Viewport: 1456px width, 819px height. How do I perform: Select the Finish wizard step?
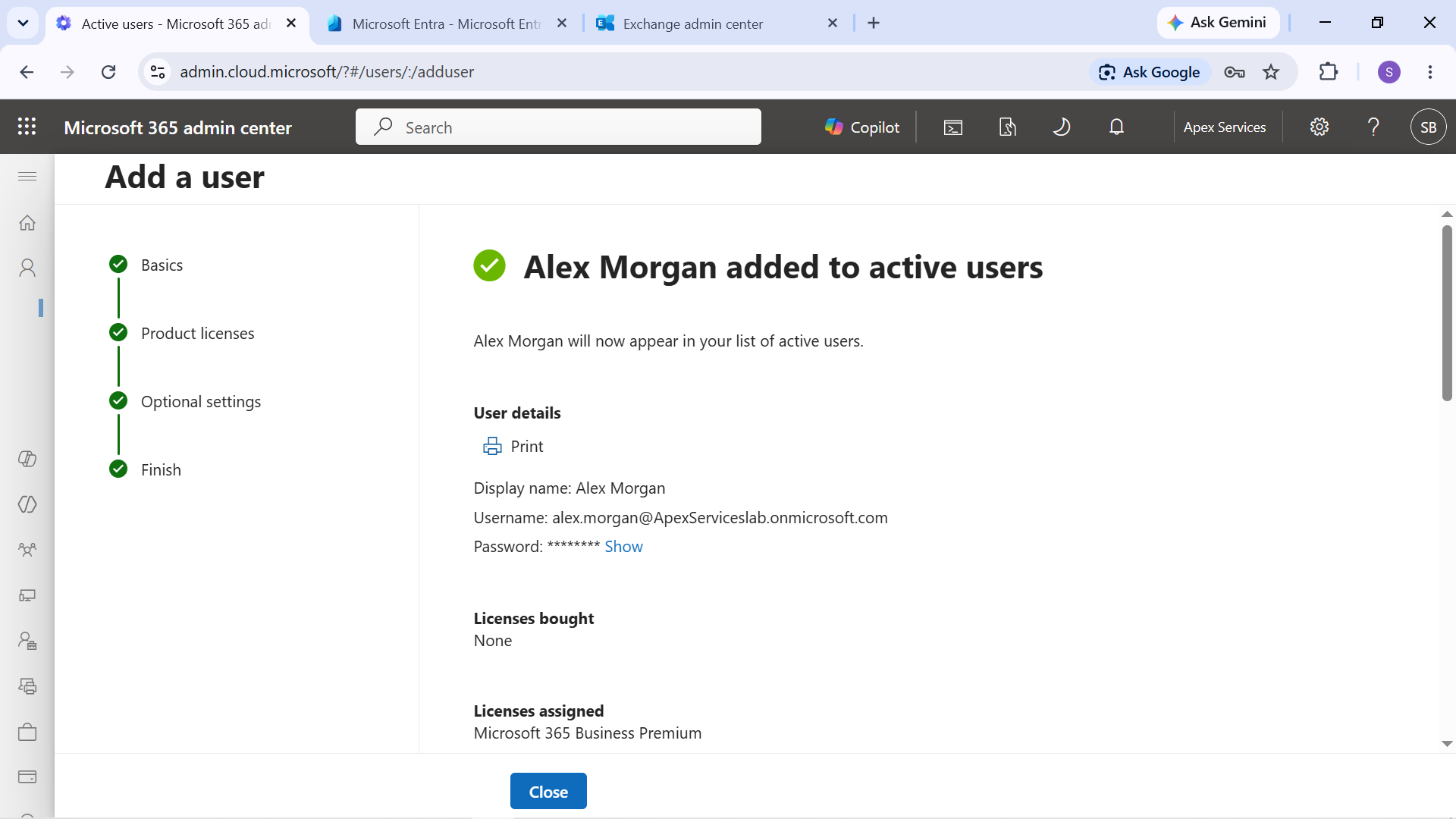coord(146,469)
